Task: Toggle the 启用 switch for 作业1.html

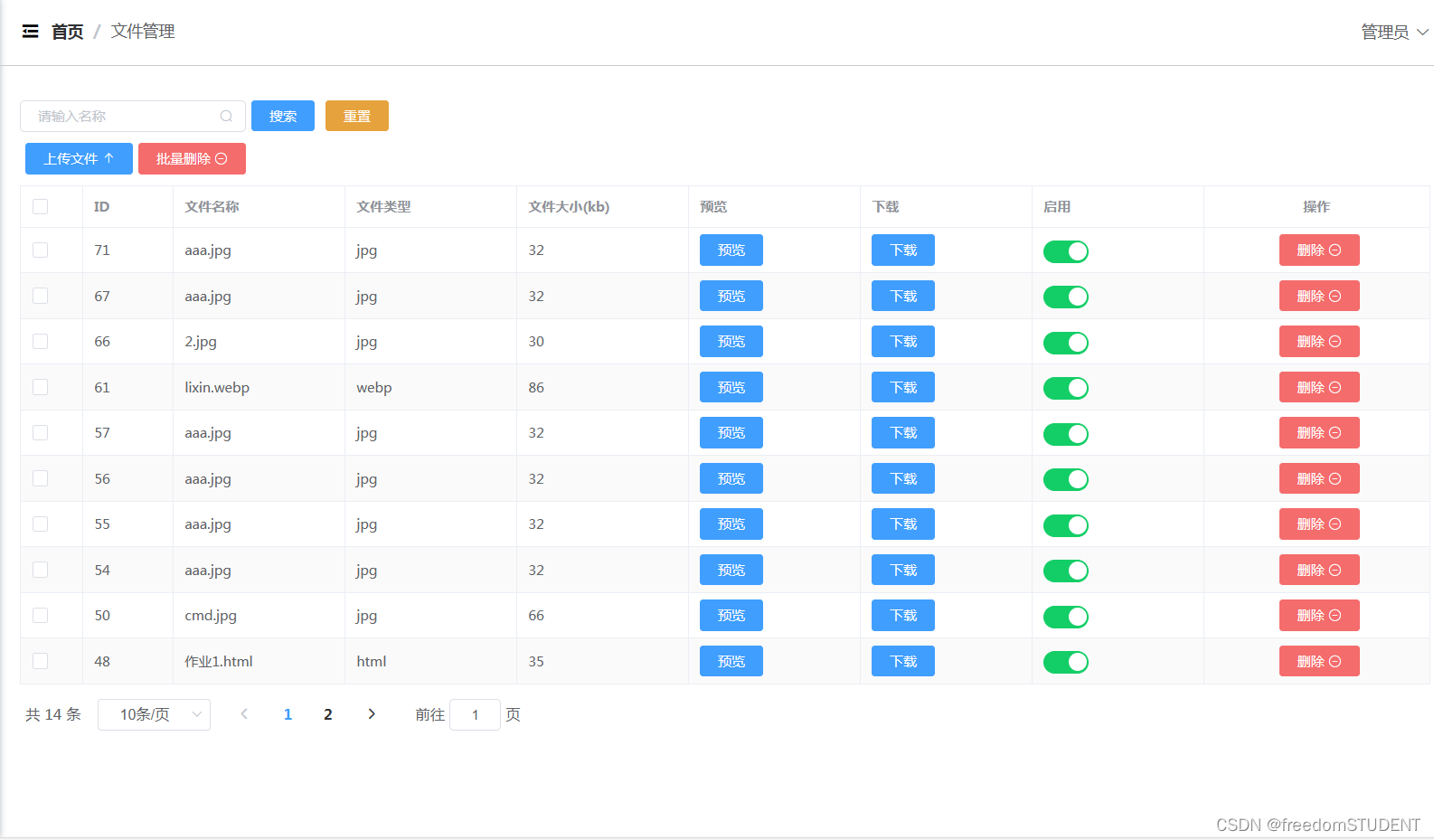Action: [1066, 662]
